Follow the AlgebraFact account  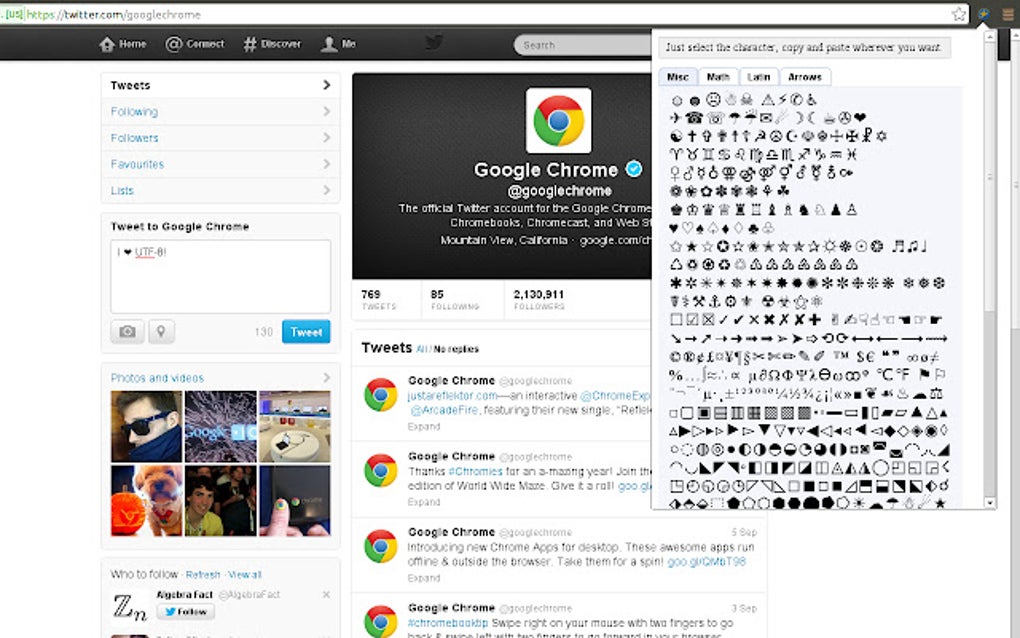coord(184,611)
